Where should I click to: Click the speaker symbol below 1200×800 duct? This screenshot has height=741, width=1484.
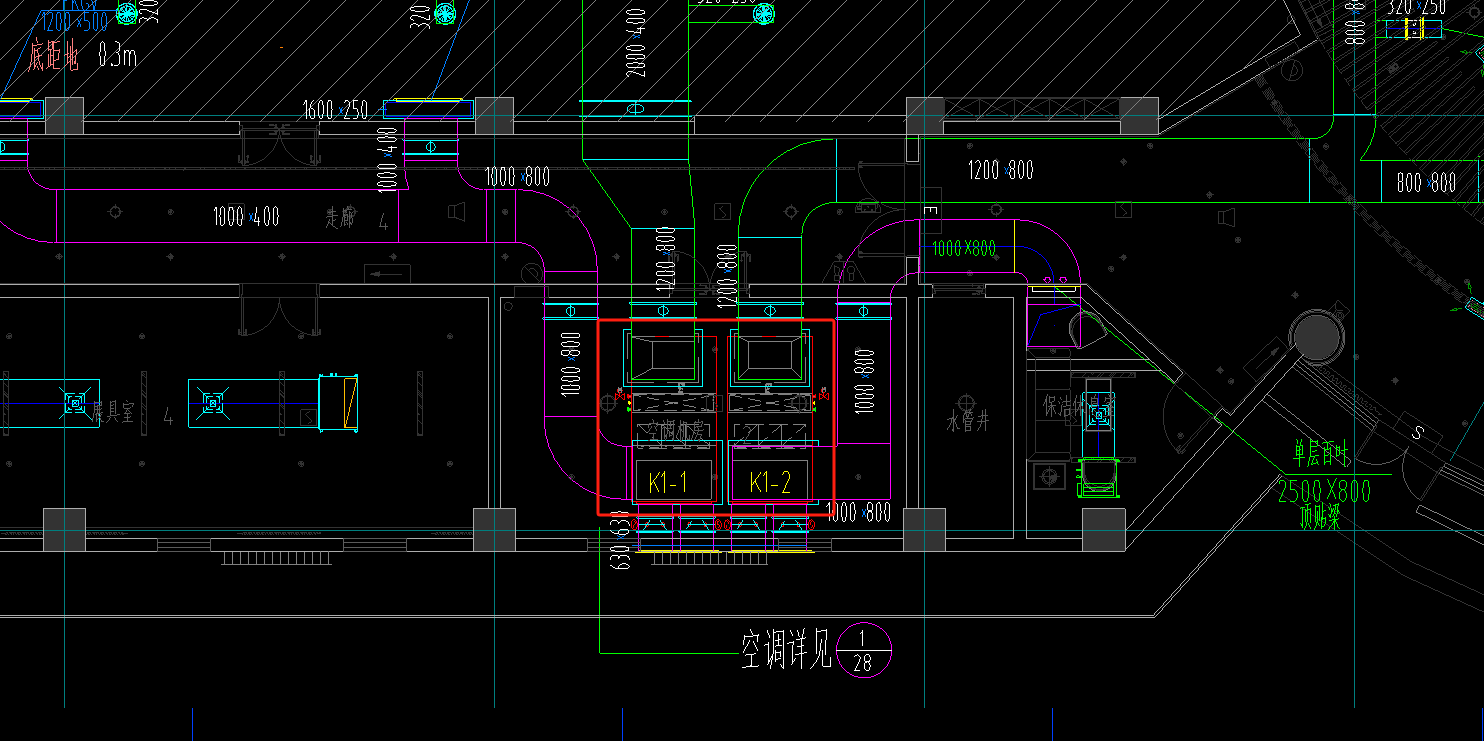1228,217
